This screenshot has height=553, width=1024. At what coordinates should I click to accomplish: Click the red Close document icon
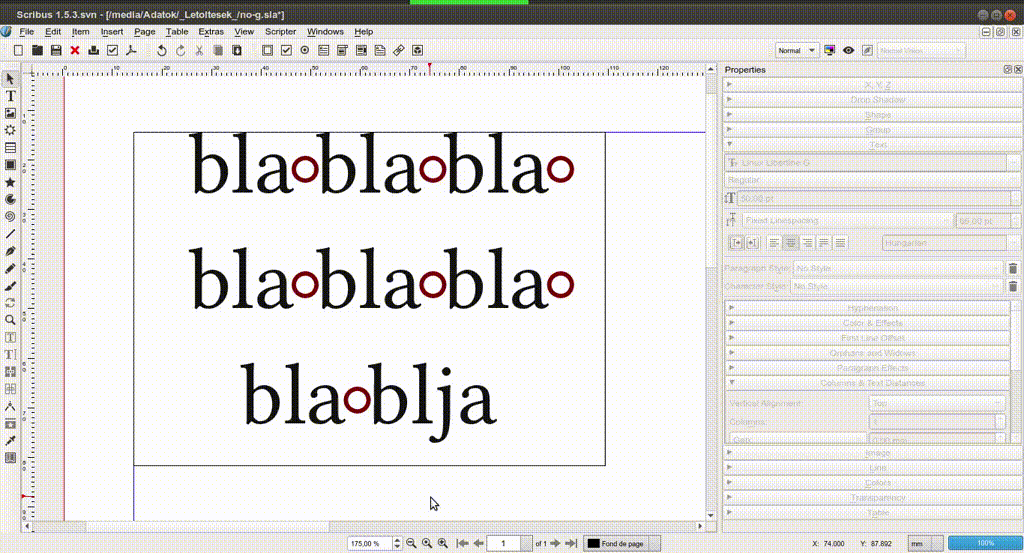pos(75,50)
